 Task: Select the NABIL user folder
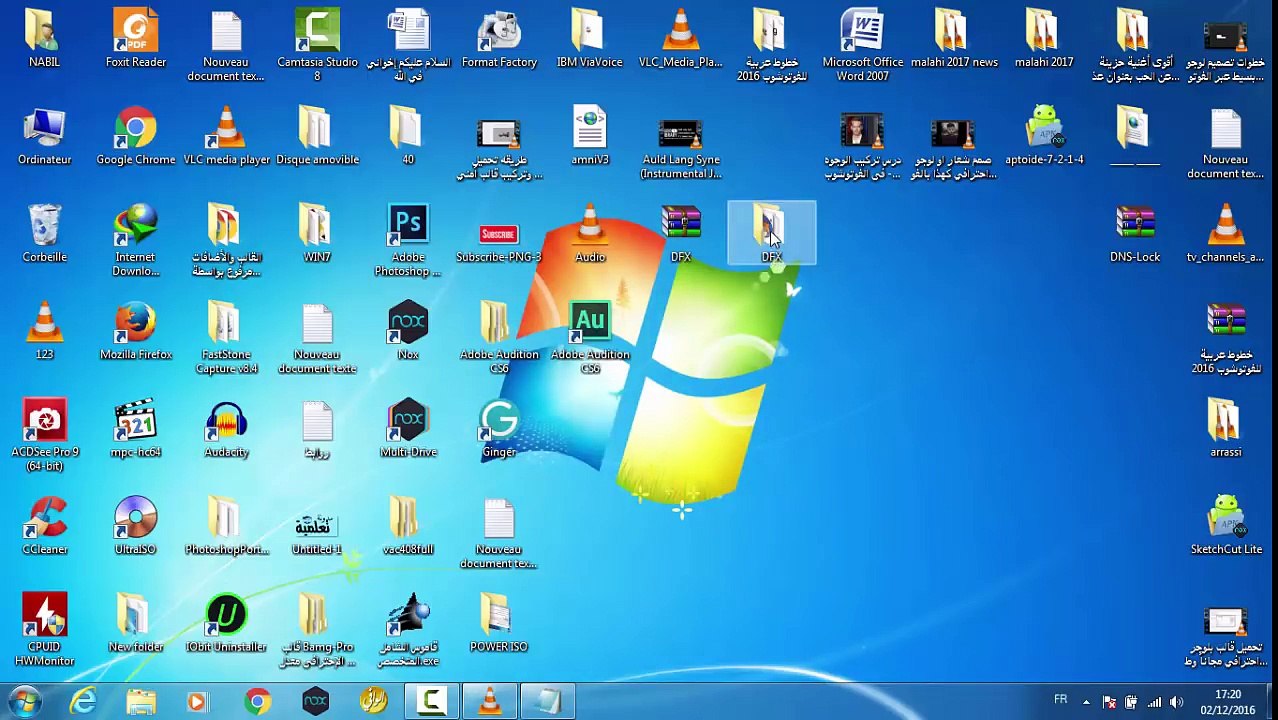click(44, 38)
